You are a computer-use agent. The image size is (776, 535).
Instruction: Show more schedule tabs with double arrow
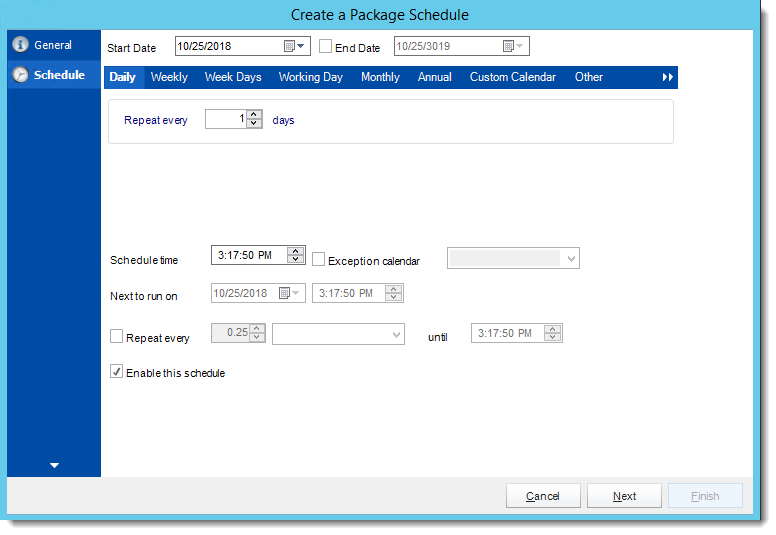pyautogui.click(x=668, y=77)
